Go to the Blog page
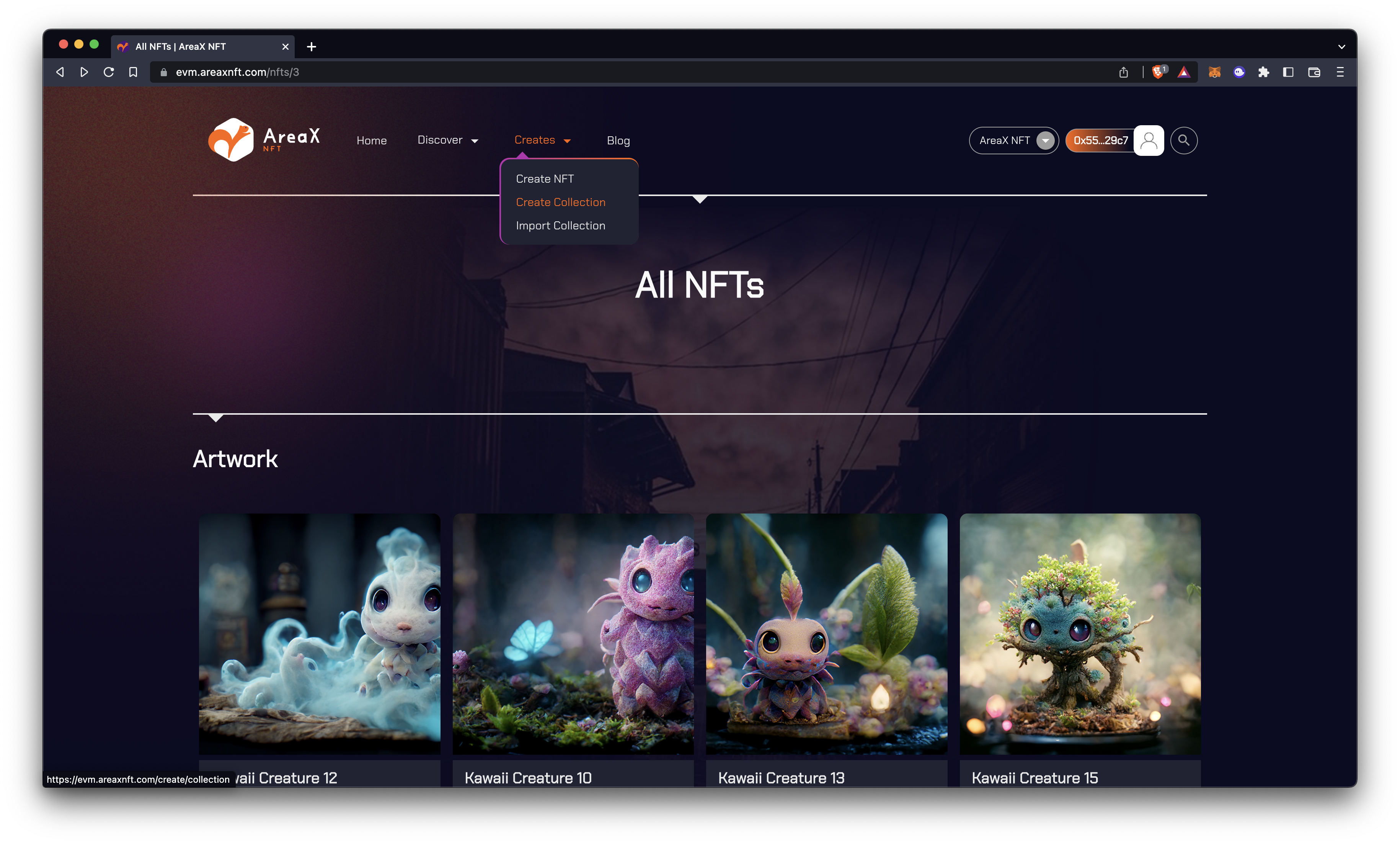This screenshot has height=844, width=1400. (x=618, y=141)
